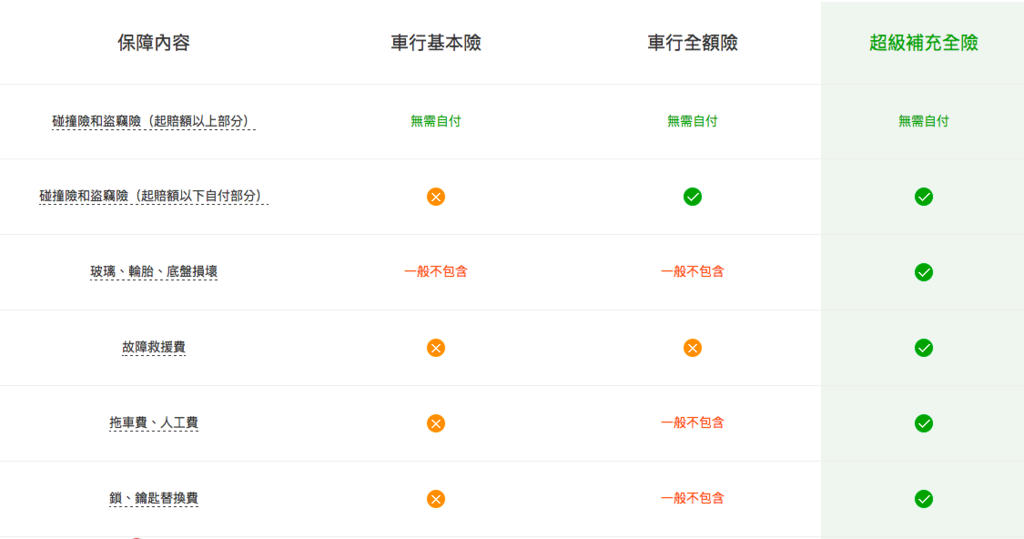Click orange X for 車行基本險 起賠額以下自付部分
Image resolution: width=1024 pixels, height=539 pixels.
436,197
